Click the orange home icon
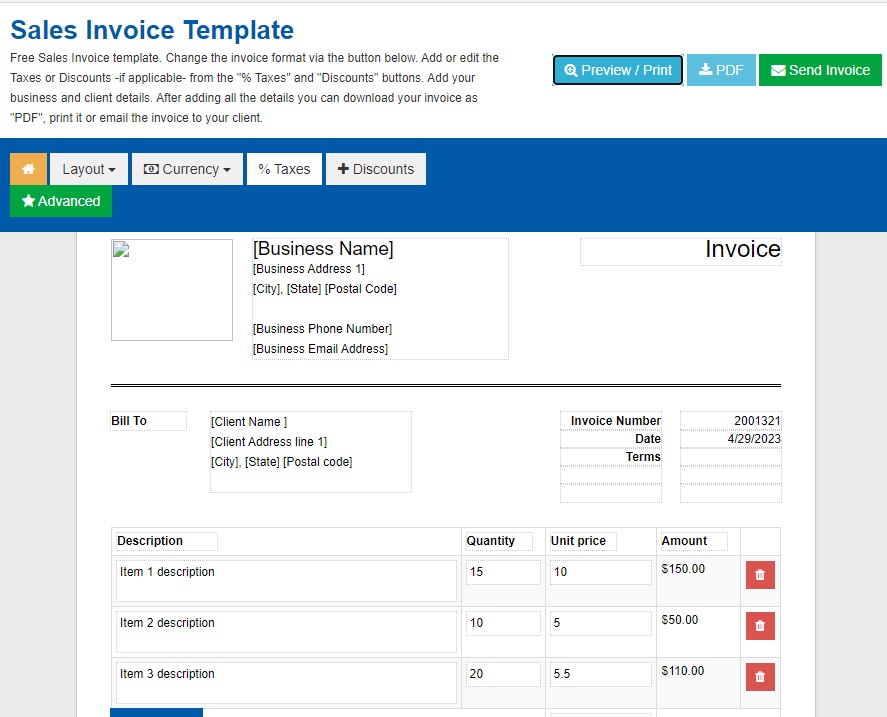 coord(27,169)
